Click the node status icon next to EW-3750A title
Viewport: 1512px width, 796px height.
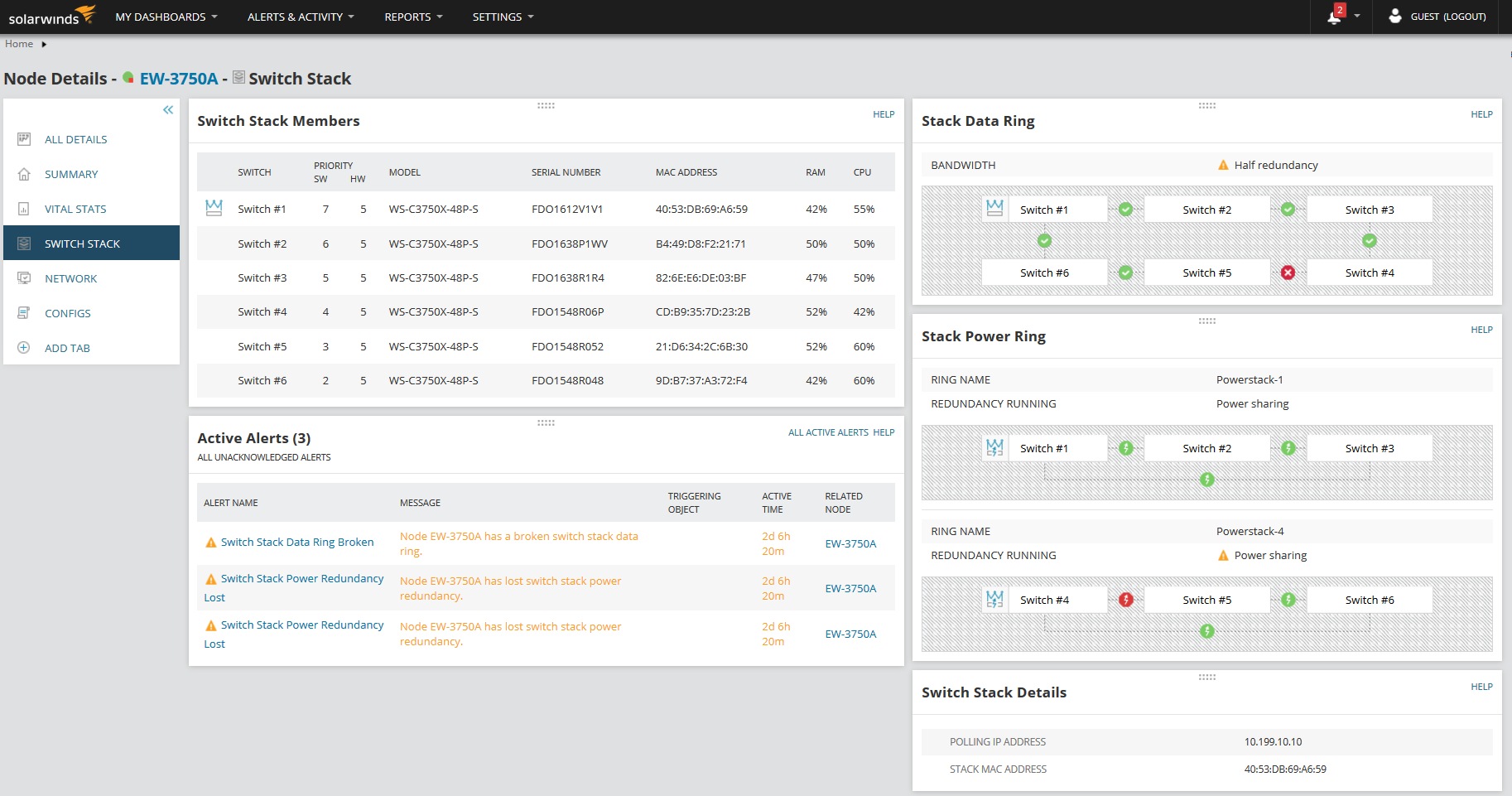128,78
